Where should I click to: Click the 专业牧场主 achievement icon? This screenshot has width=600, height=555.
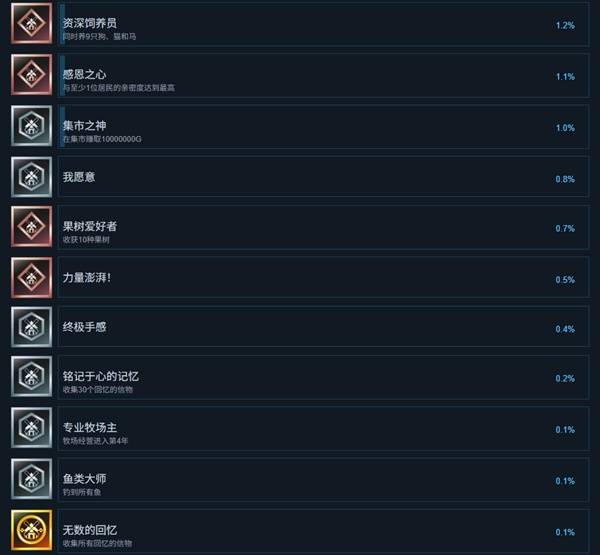[x=31, y=428]
